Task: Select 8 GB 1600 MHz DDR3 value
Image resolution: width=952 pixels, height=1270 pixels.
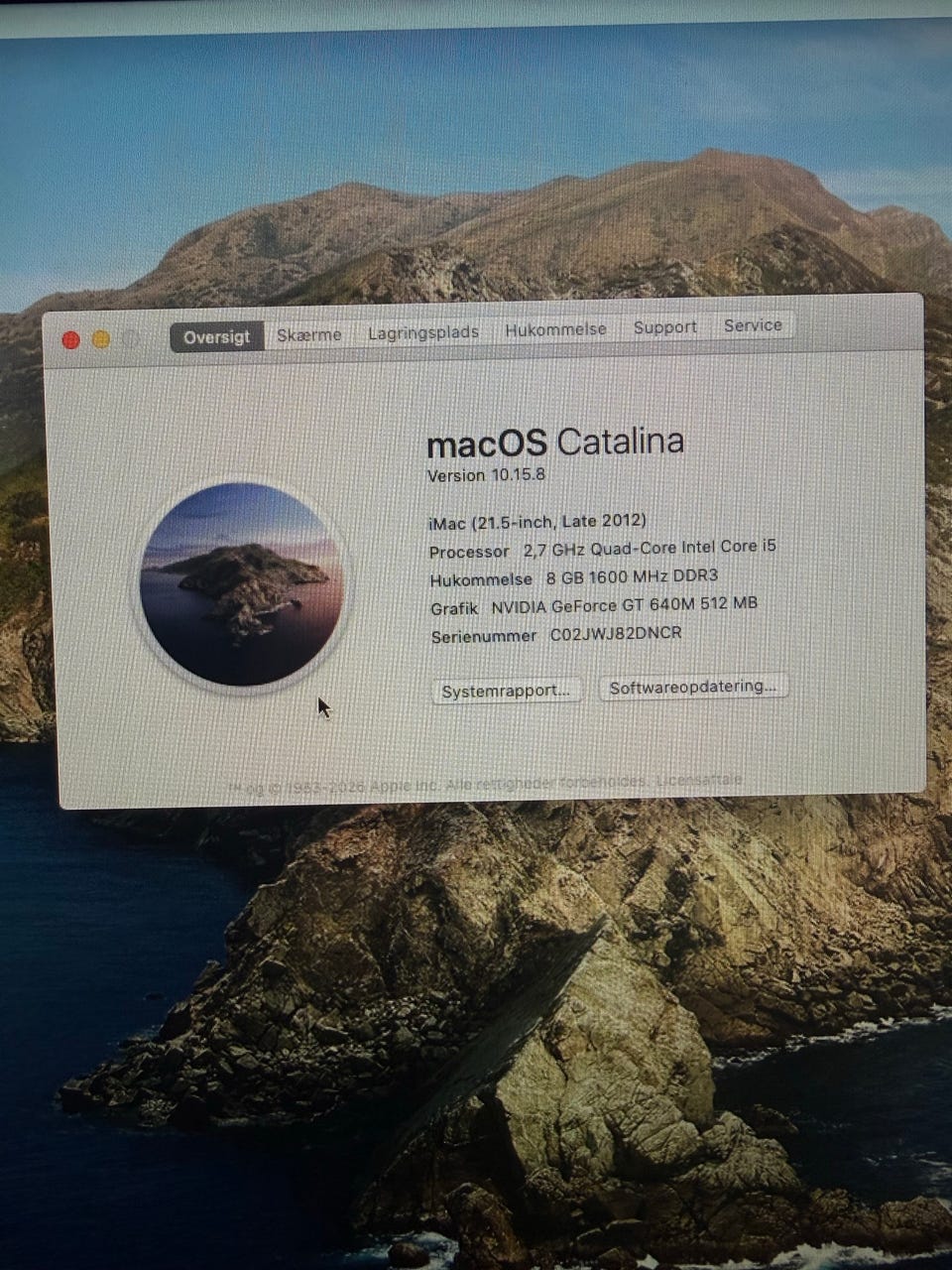Action: tap(632, 577)
